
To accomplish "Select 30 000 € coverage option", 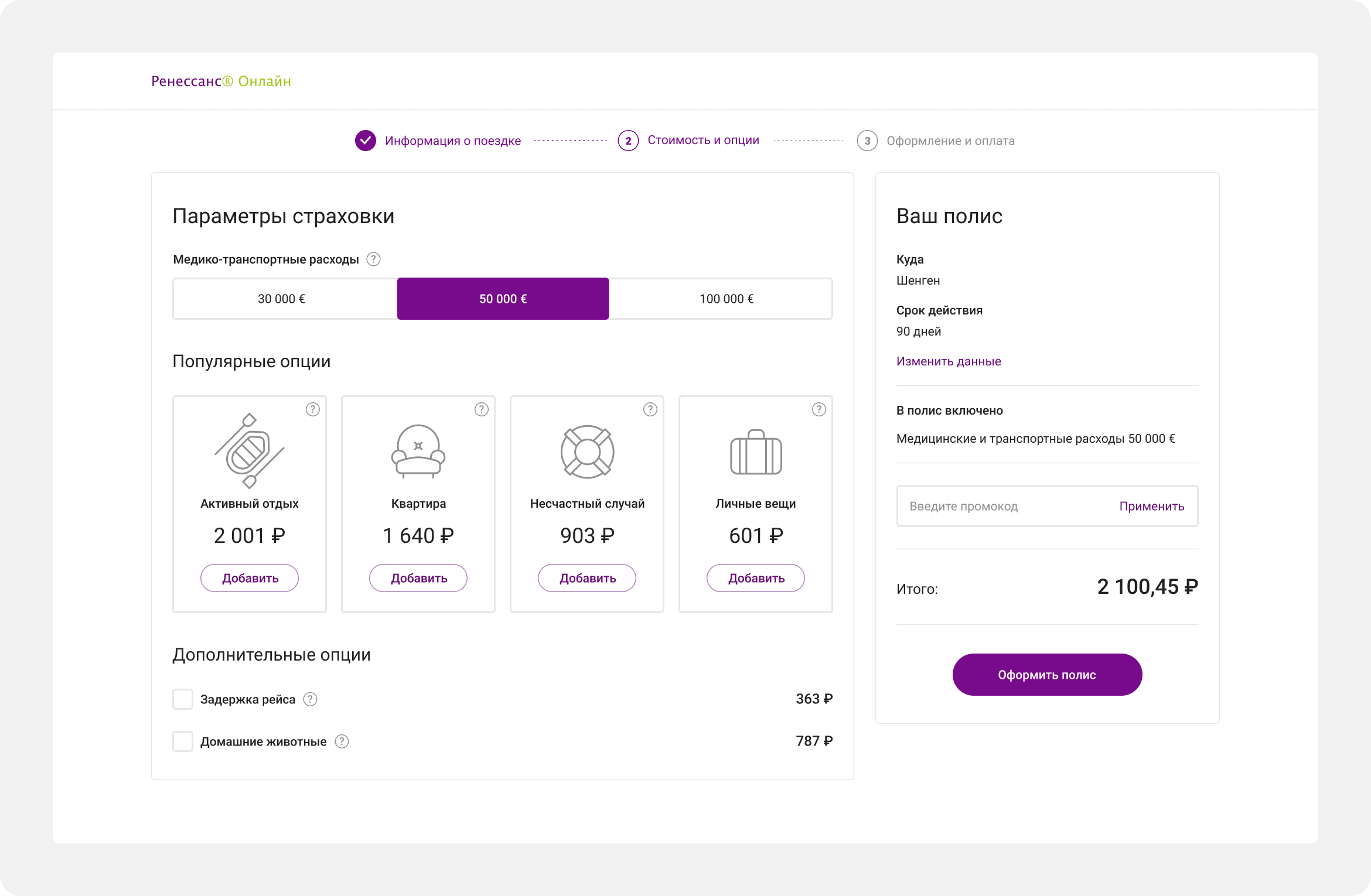I will tap(285, 299).
